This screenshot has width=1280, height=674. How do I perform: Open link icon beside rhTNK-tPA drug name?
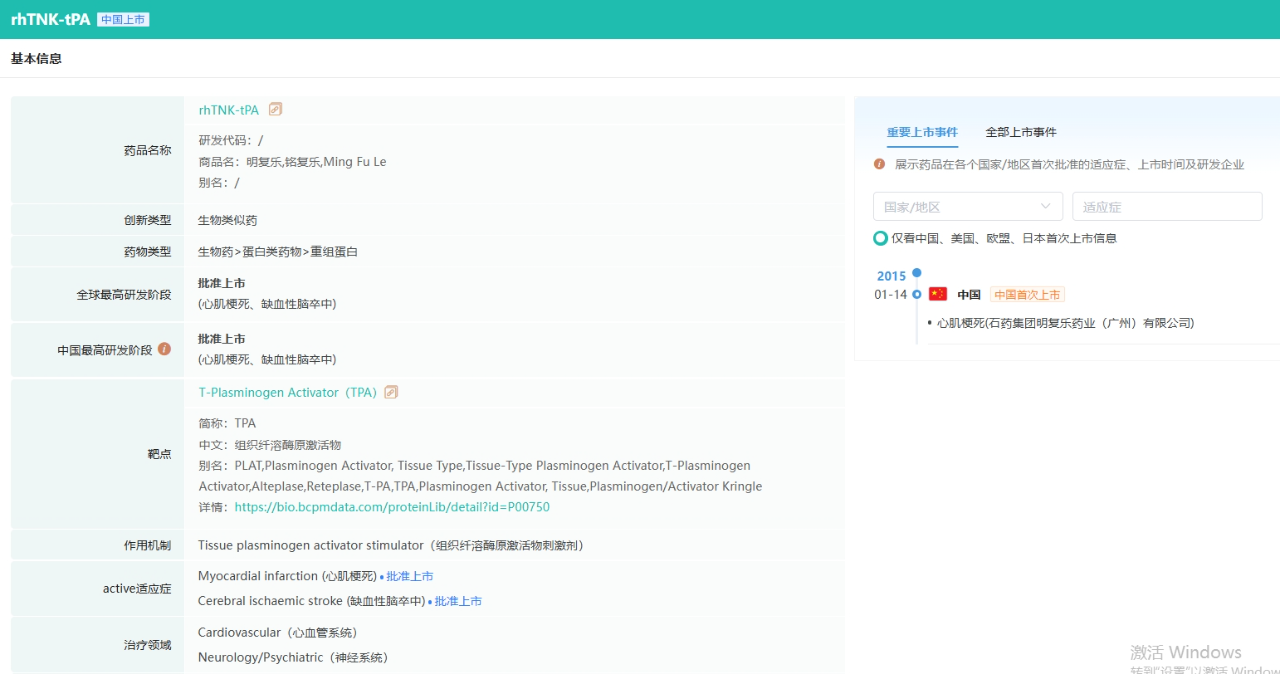[276, 109]
